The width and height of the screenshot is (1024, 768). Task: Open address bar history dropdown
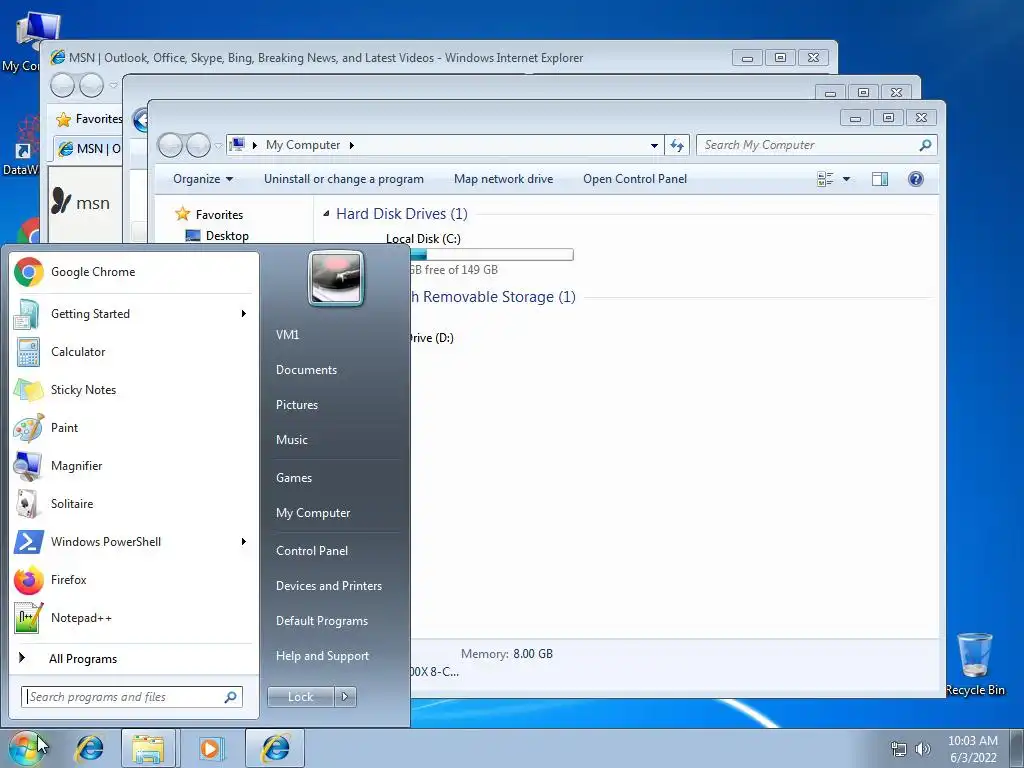click(x=654, y=146)
